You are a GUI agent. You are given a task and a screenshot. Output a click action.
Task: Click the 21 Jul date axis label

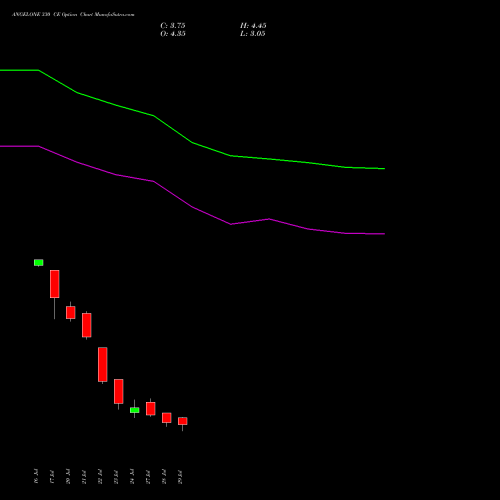pyautogui.click(x=84, y=476)
